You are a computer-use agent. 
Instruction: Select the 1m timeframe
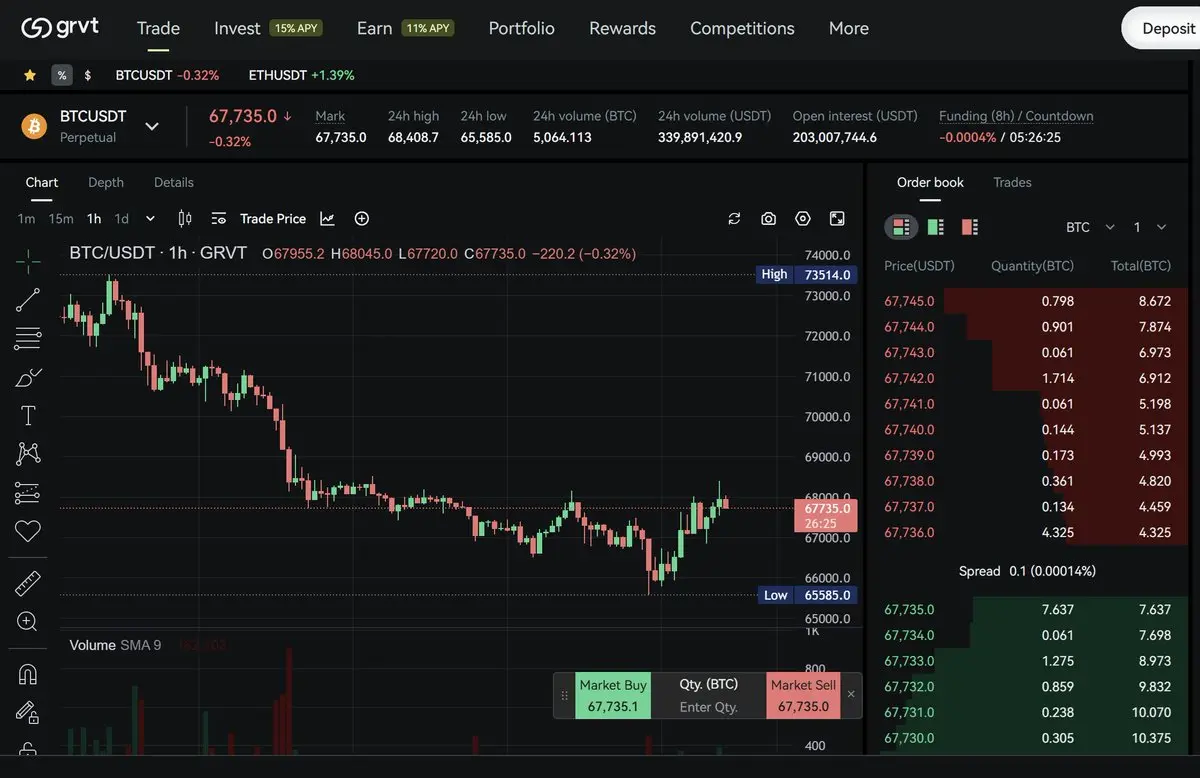pos(26,218)
